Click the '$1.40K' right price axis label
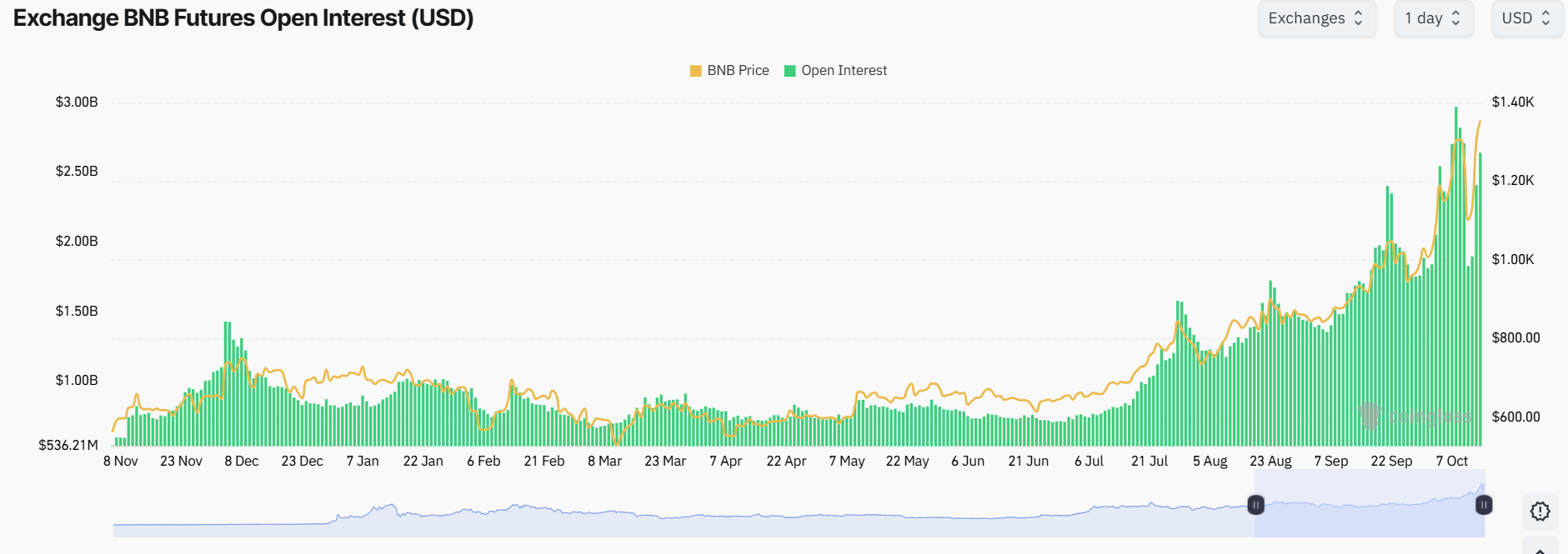 (x=1512, y=102)
